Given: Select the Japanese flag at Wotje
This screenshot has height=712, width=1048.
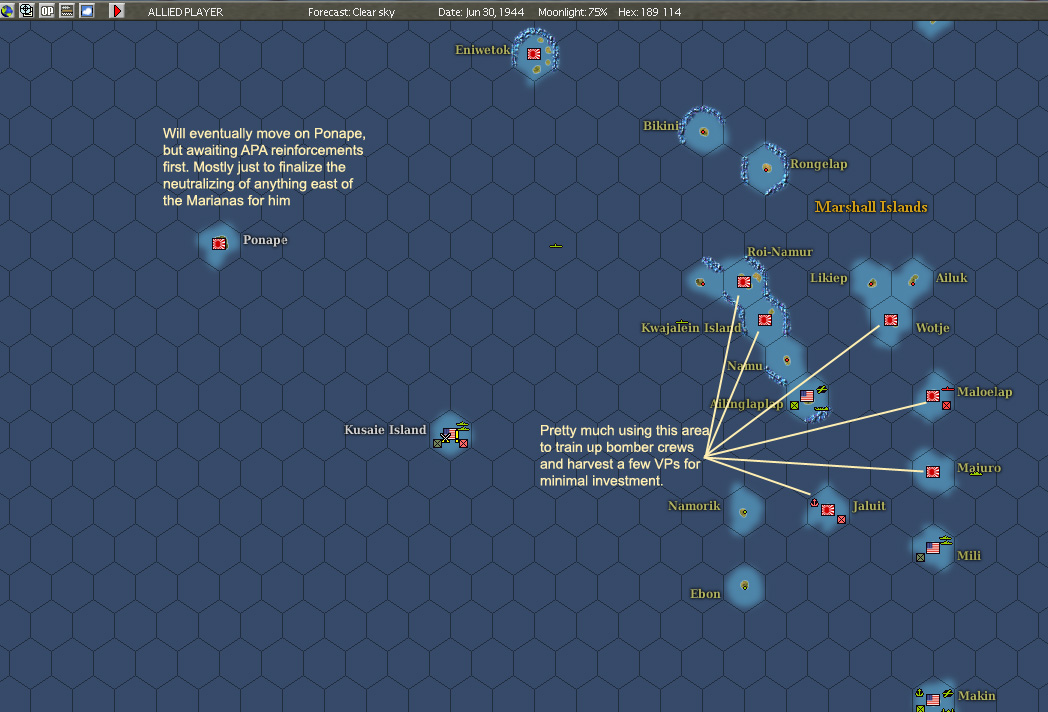Looking at the screenshot, I should 891,320.
